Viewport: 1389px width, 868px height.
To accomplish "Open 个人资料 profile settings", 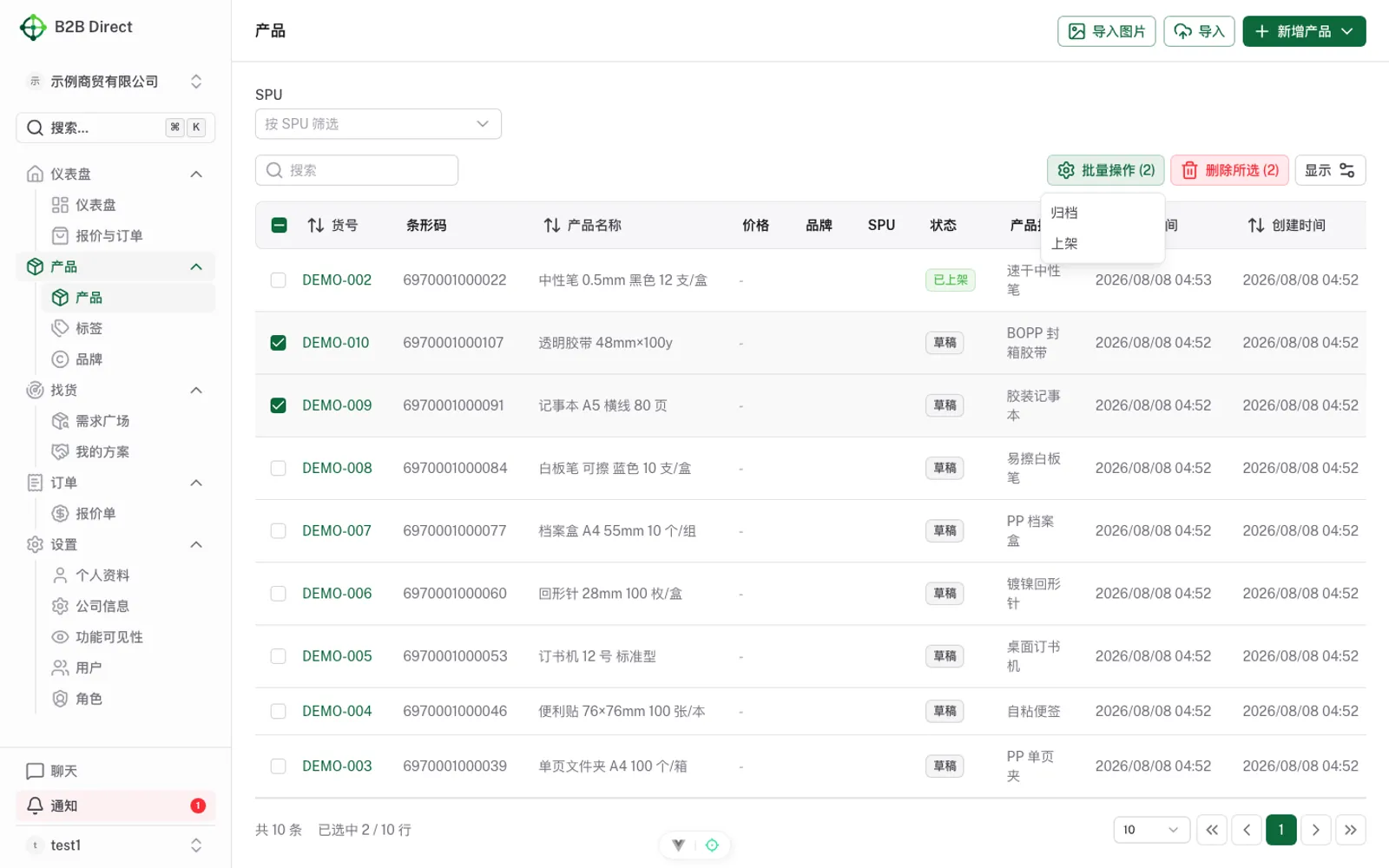I will point(128,575).
